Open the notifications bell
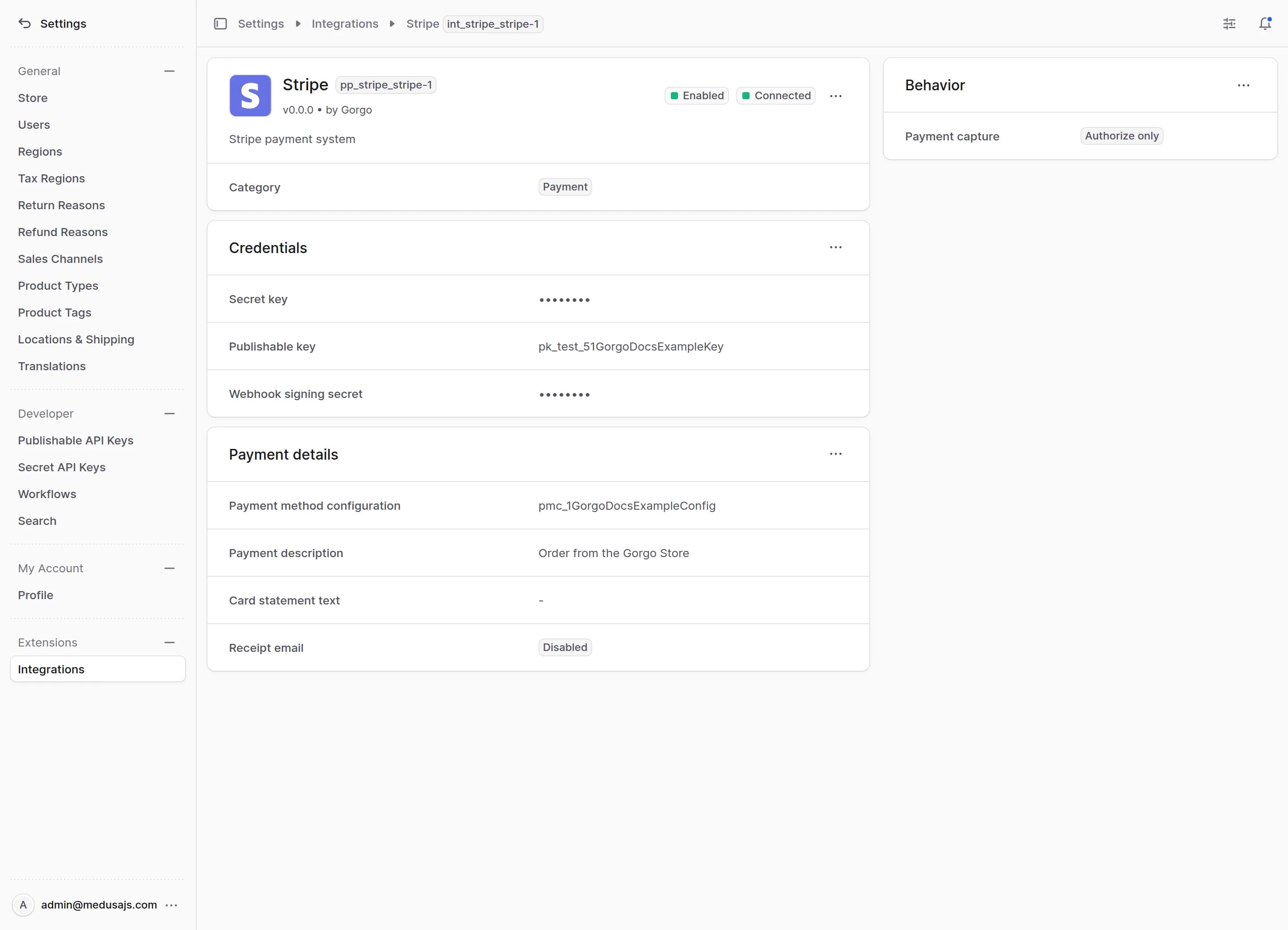Viewport: 1288px width, 930px height. (x=1265, y=24)
